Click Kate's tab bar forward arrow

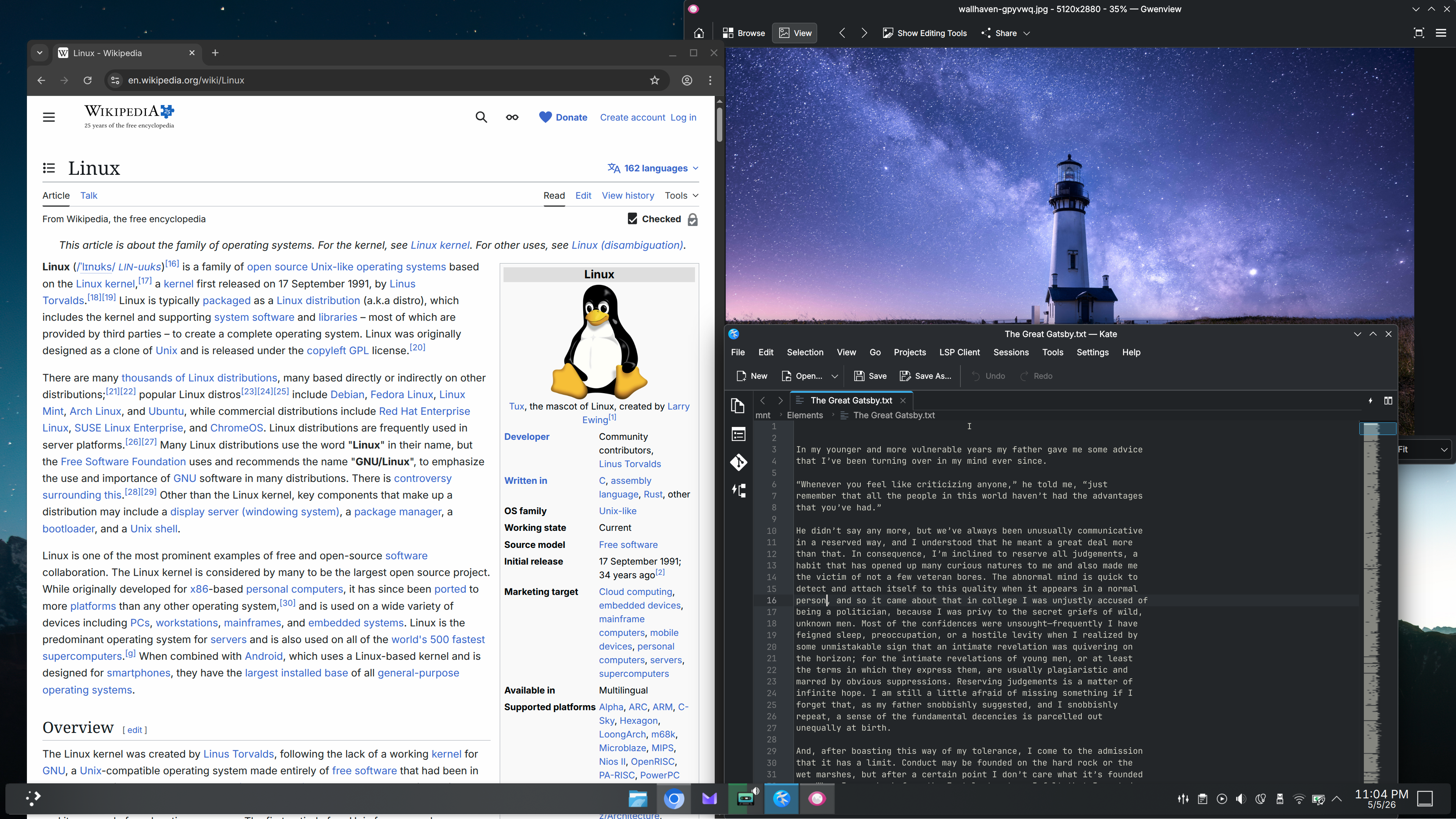coord(781,401)
